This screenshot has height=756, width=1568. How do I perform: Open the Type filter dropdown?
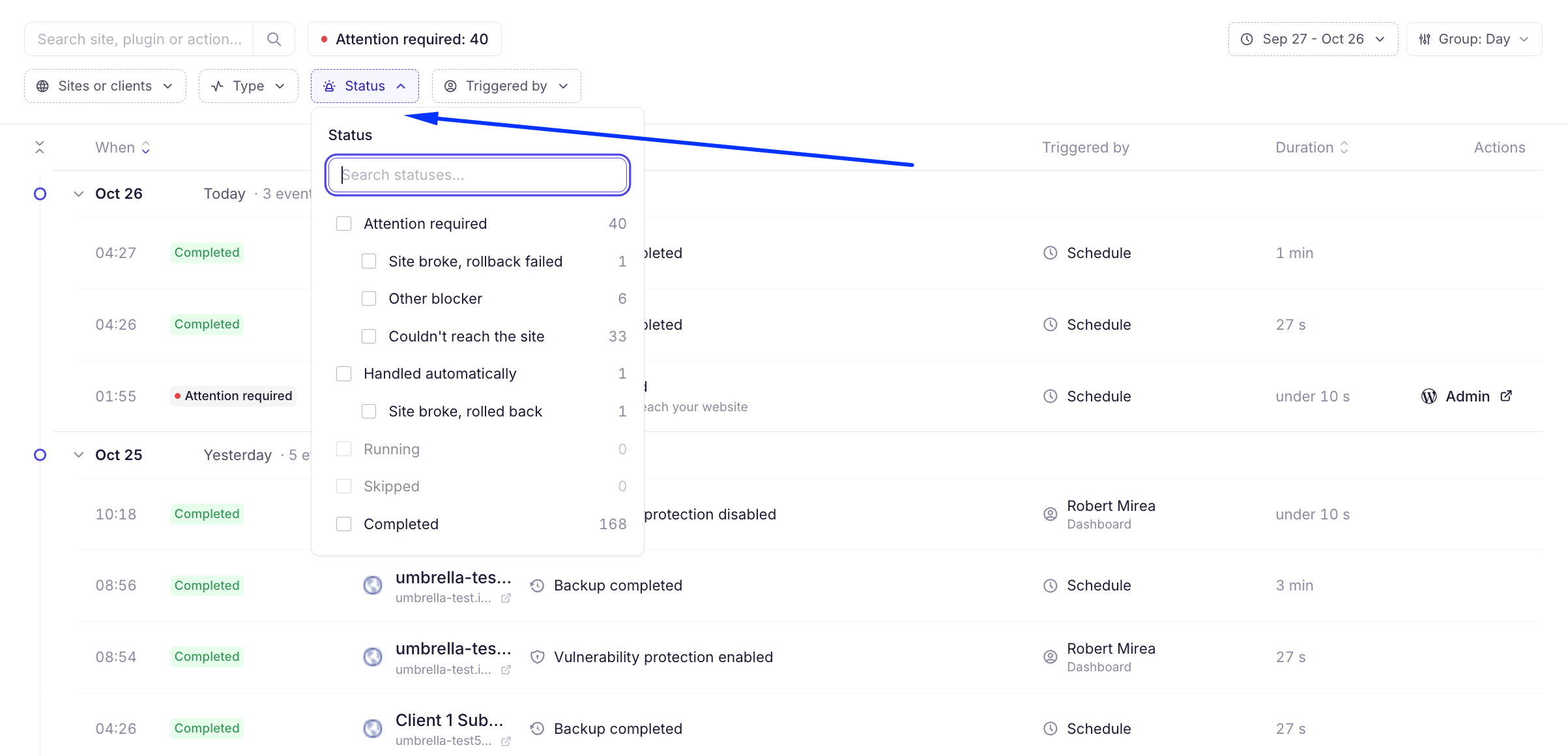click(x=248, y=86)
